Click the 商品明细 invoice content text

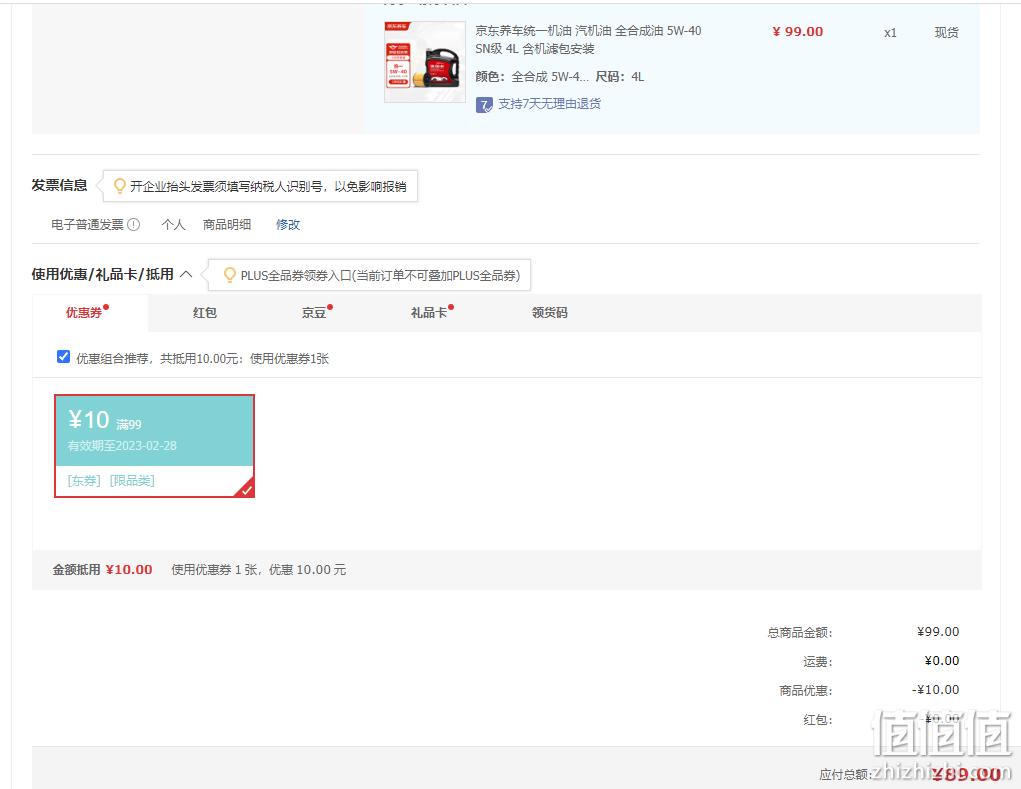pos(227,225)
